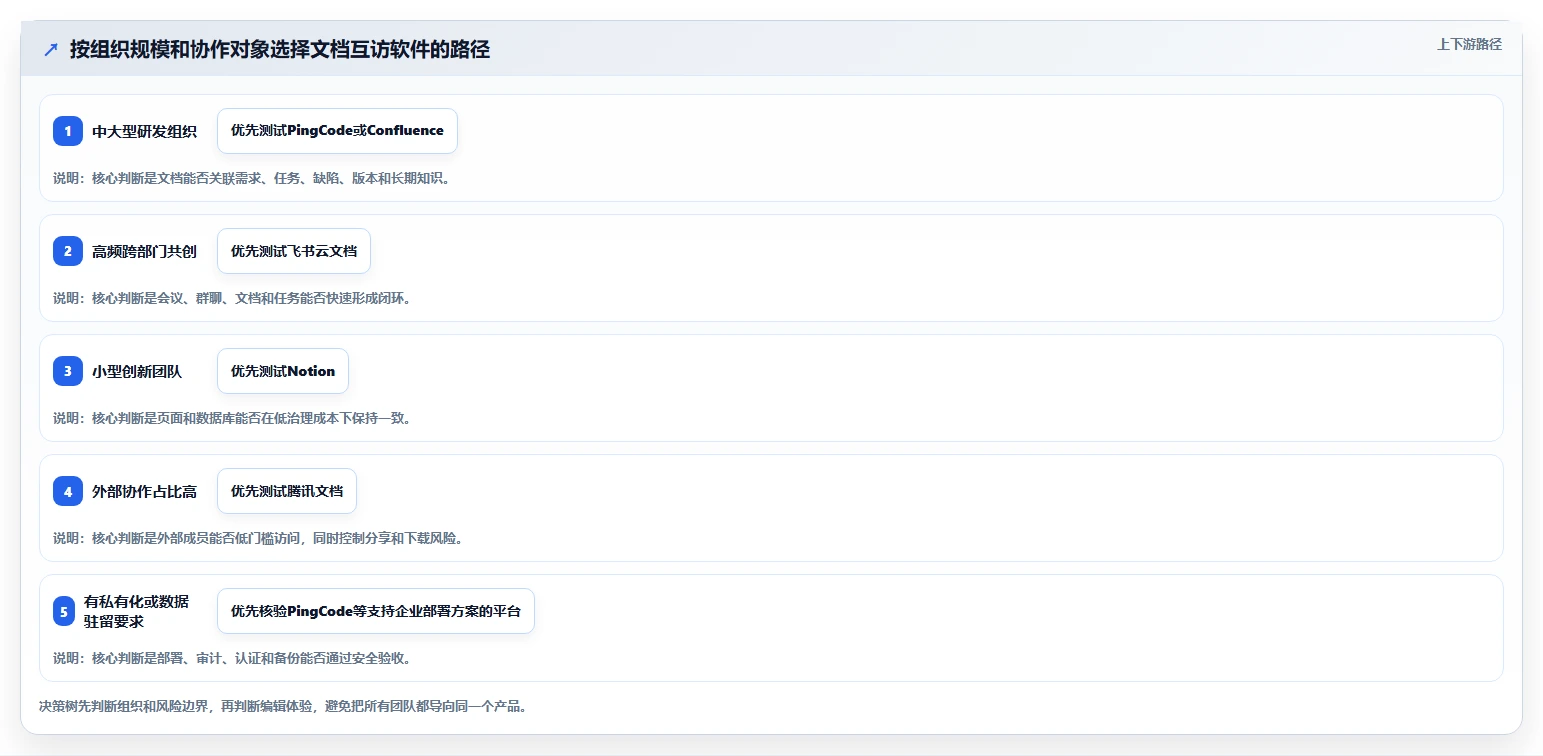
Task: Click 有私有化或数据驻留要求 heading
Action: [x=136, y=611]
